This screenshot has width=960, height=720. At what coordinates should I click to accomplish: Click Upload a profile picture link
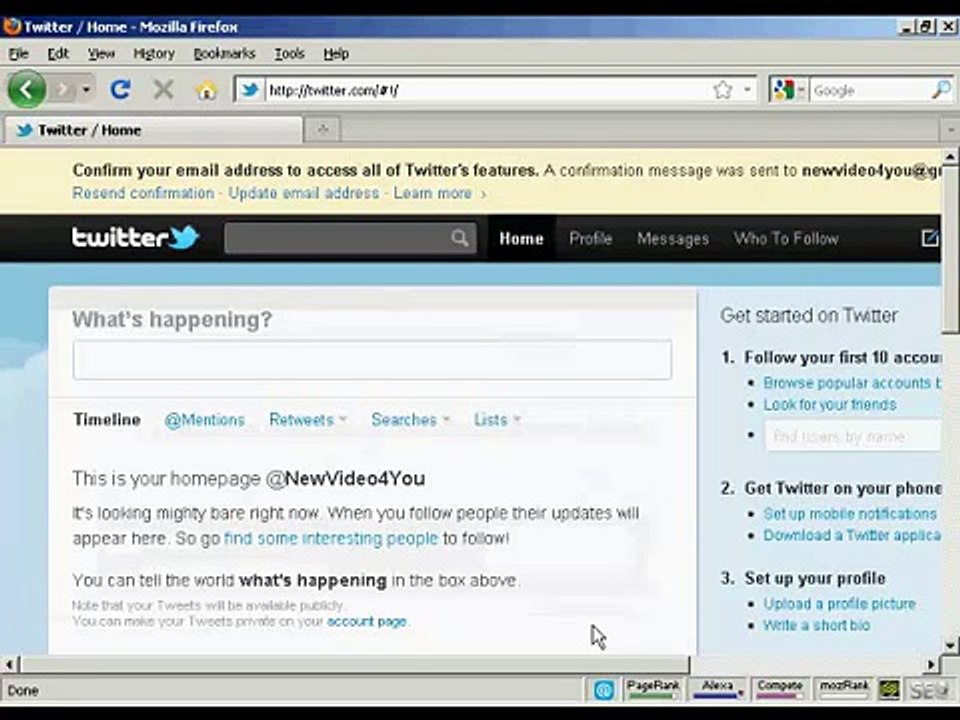click(x=839, y=604)
